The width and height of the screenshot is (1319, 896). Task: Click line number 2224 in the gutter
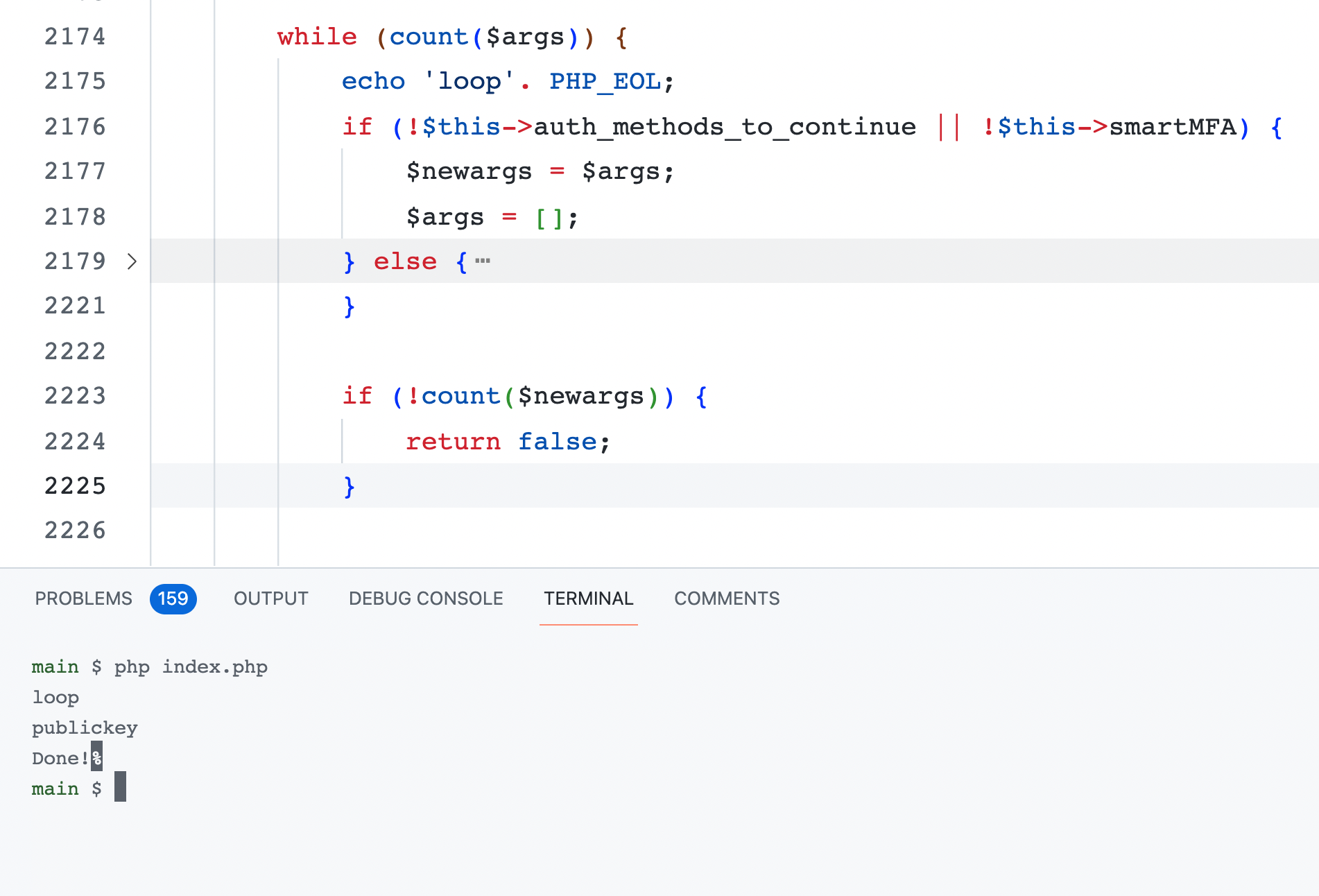(75, 442)
